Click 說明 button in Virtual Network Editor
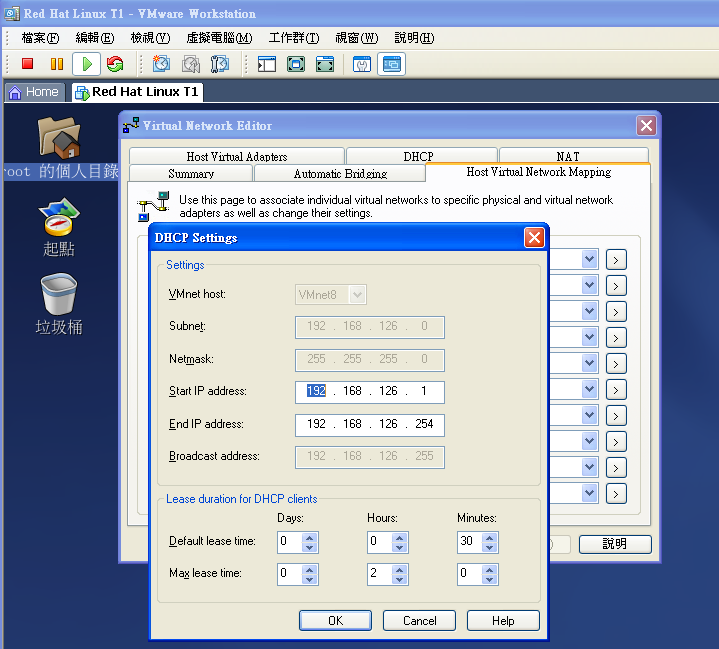Image resolution: width=719 pixels, height=649 pixels. coord(615,544)
